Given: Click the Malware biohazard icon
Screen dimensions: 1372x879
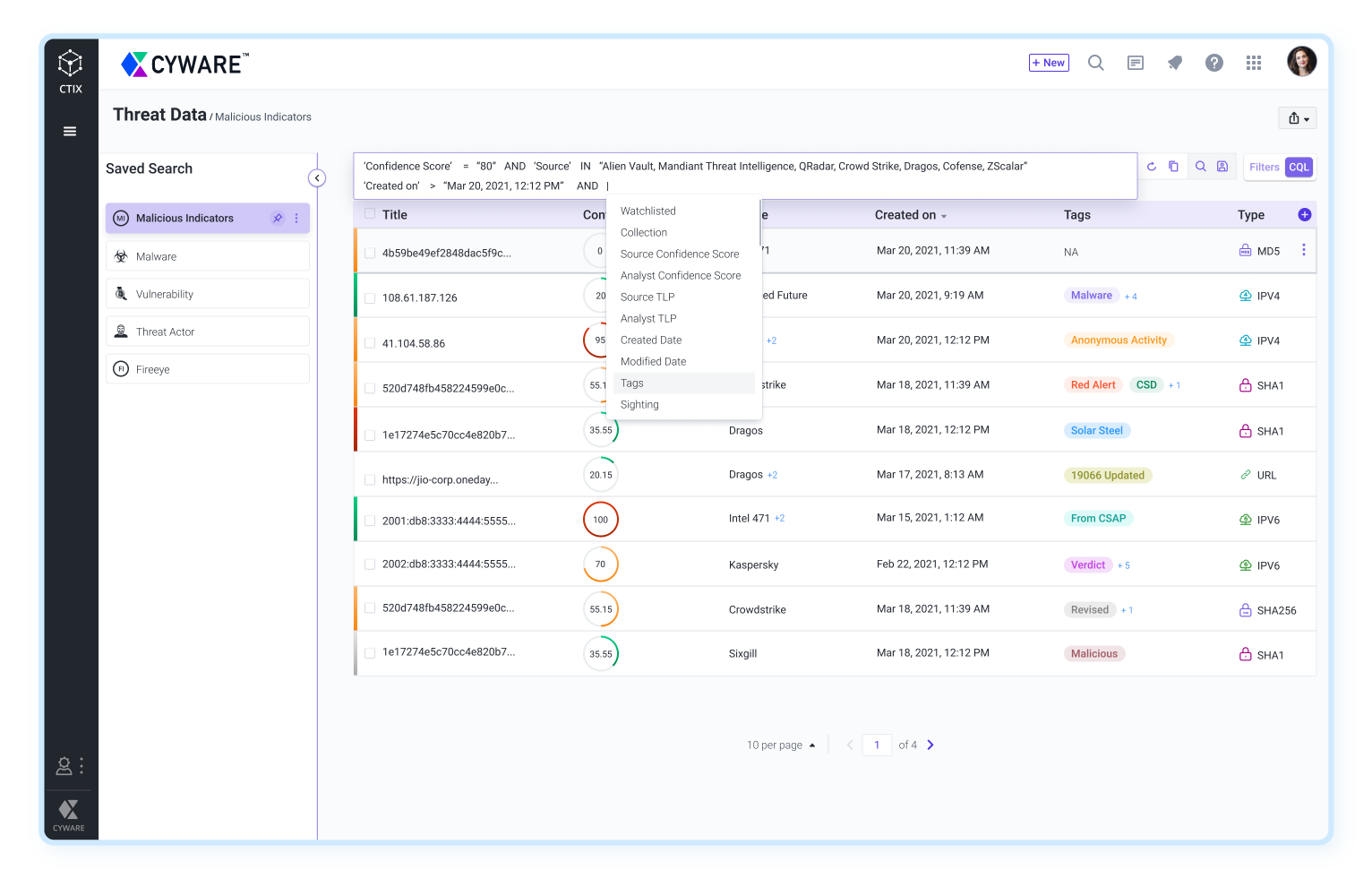Looking at the screenshot, I should 121,256.
